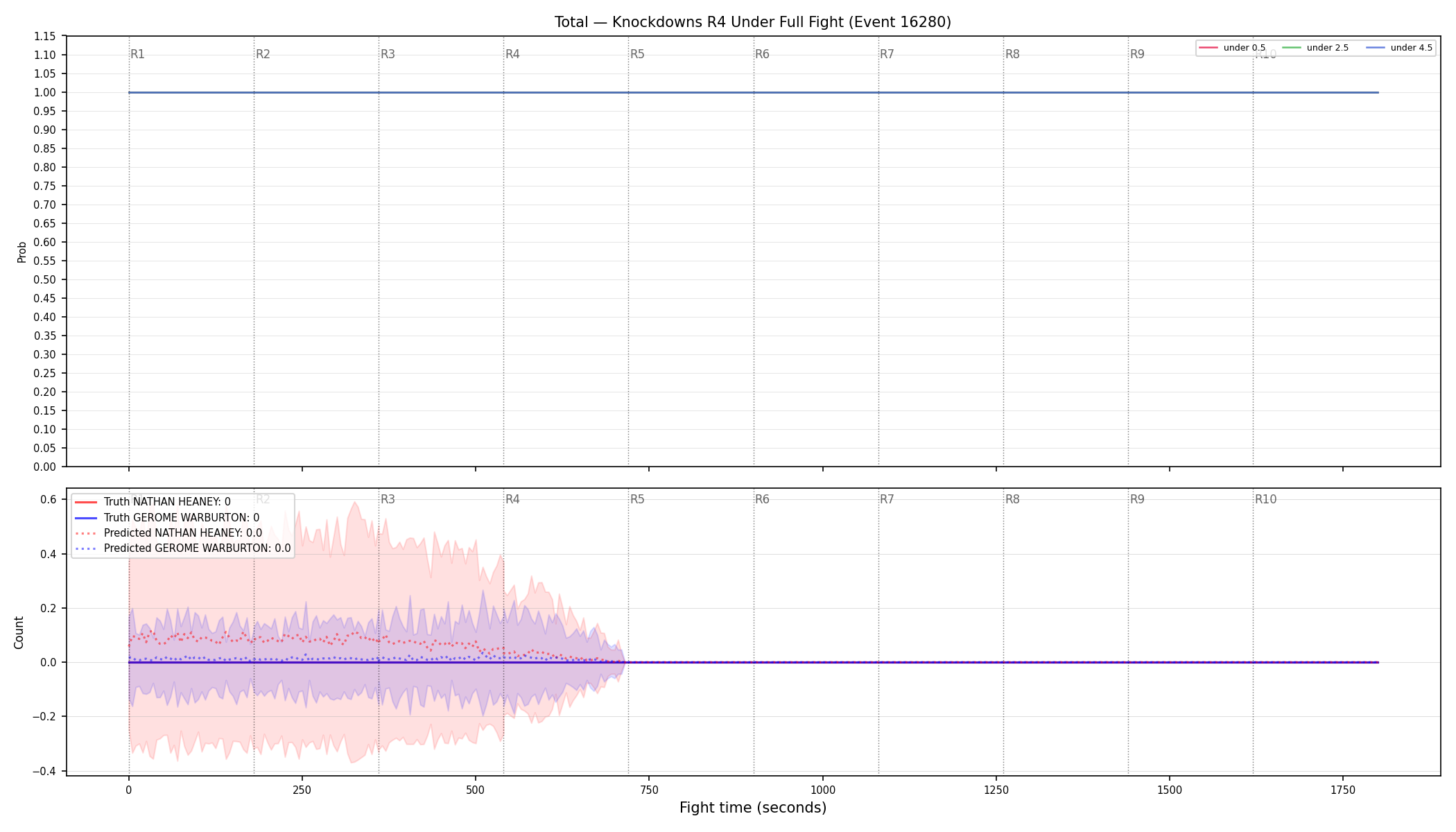1456x832 pixels.
Task: Click the 0.50 tick on the Prob axis
Action: (45, 280)
